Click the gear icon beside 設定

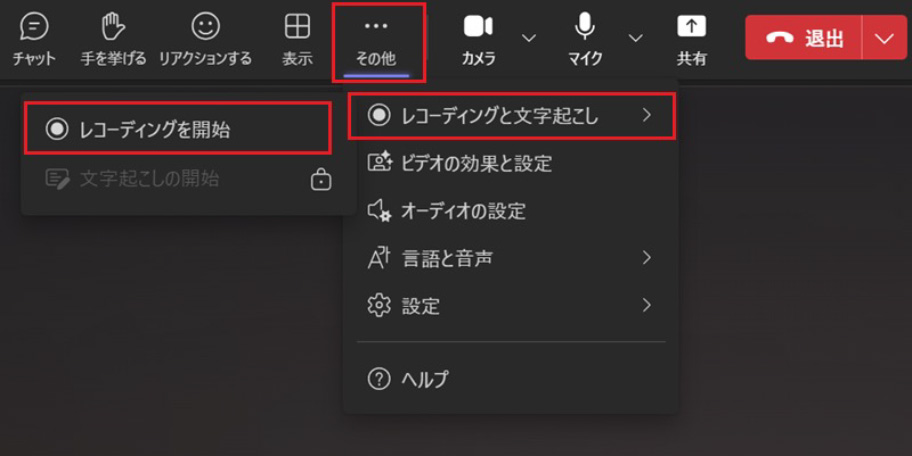[379, 305]
